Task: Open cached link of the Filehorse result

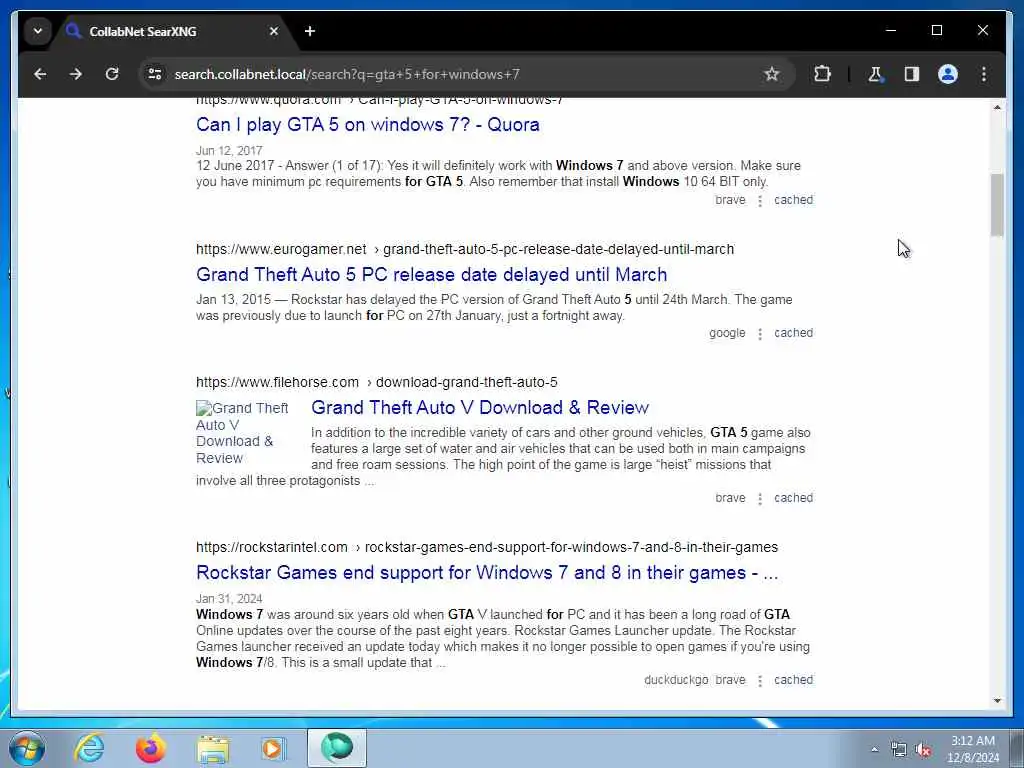Action: point(793,498)
